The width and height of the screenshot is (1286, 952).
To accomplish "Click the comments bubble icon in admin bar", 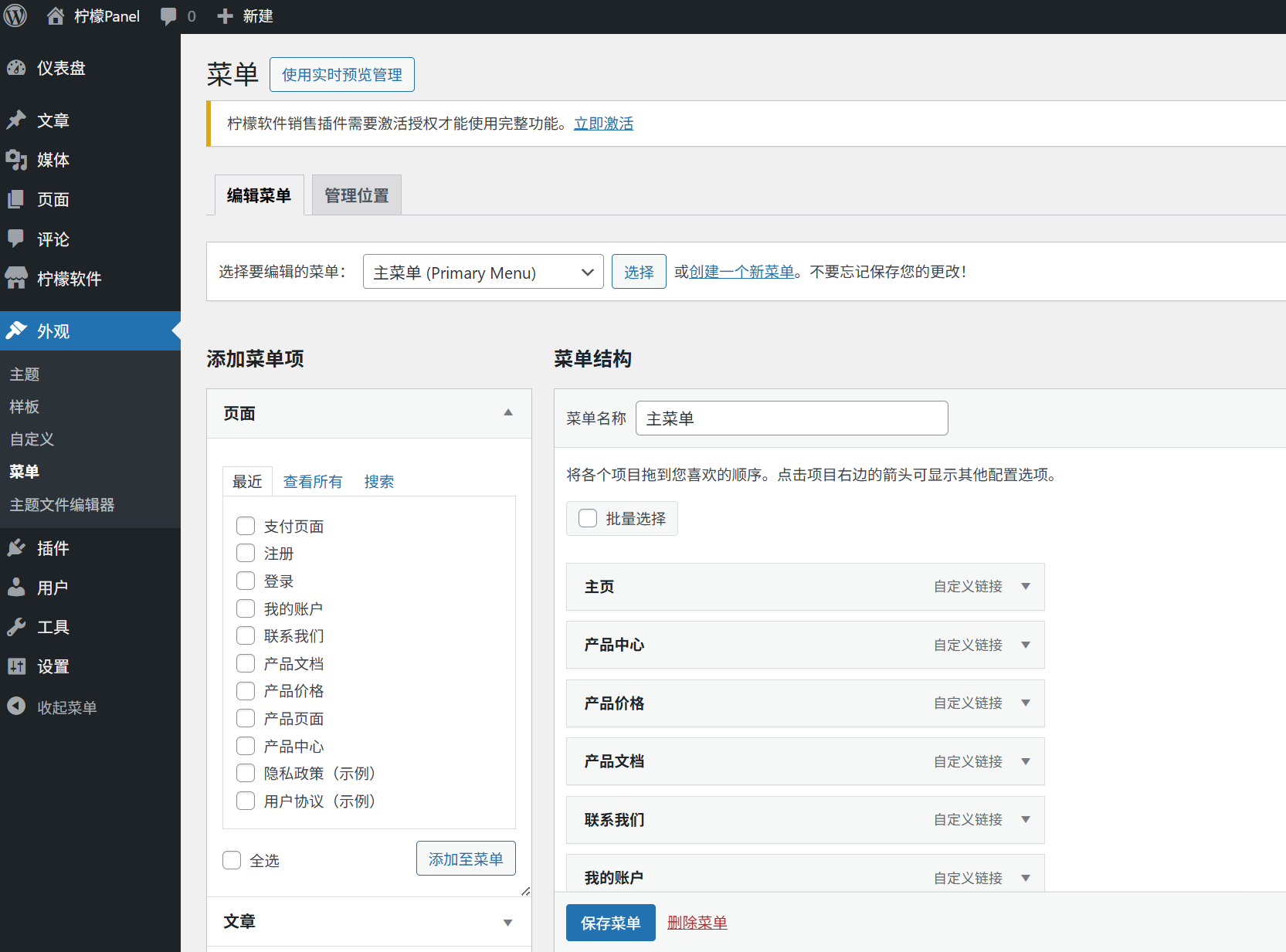I will pos(168,16).
